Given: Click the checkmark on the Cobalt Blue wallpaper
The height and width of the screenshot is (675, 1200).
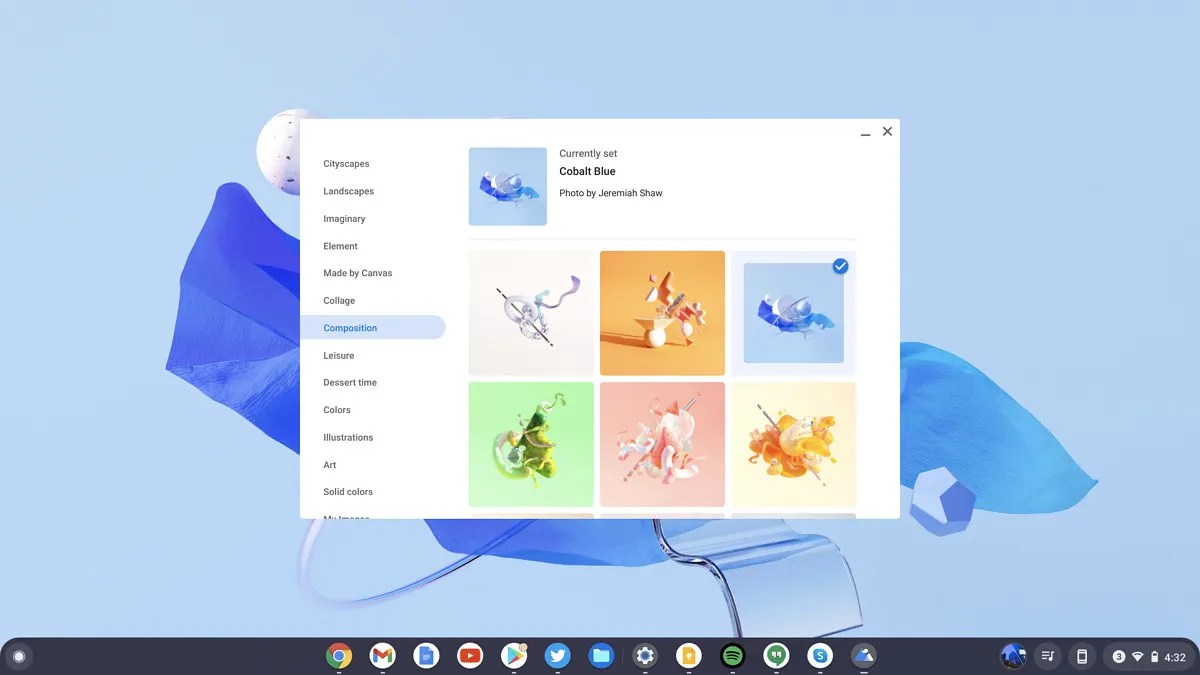Looking at the screenshot, I should pos(840,266).
